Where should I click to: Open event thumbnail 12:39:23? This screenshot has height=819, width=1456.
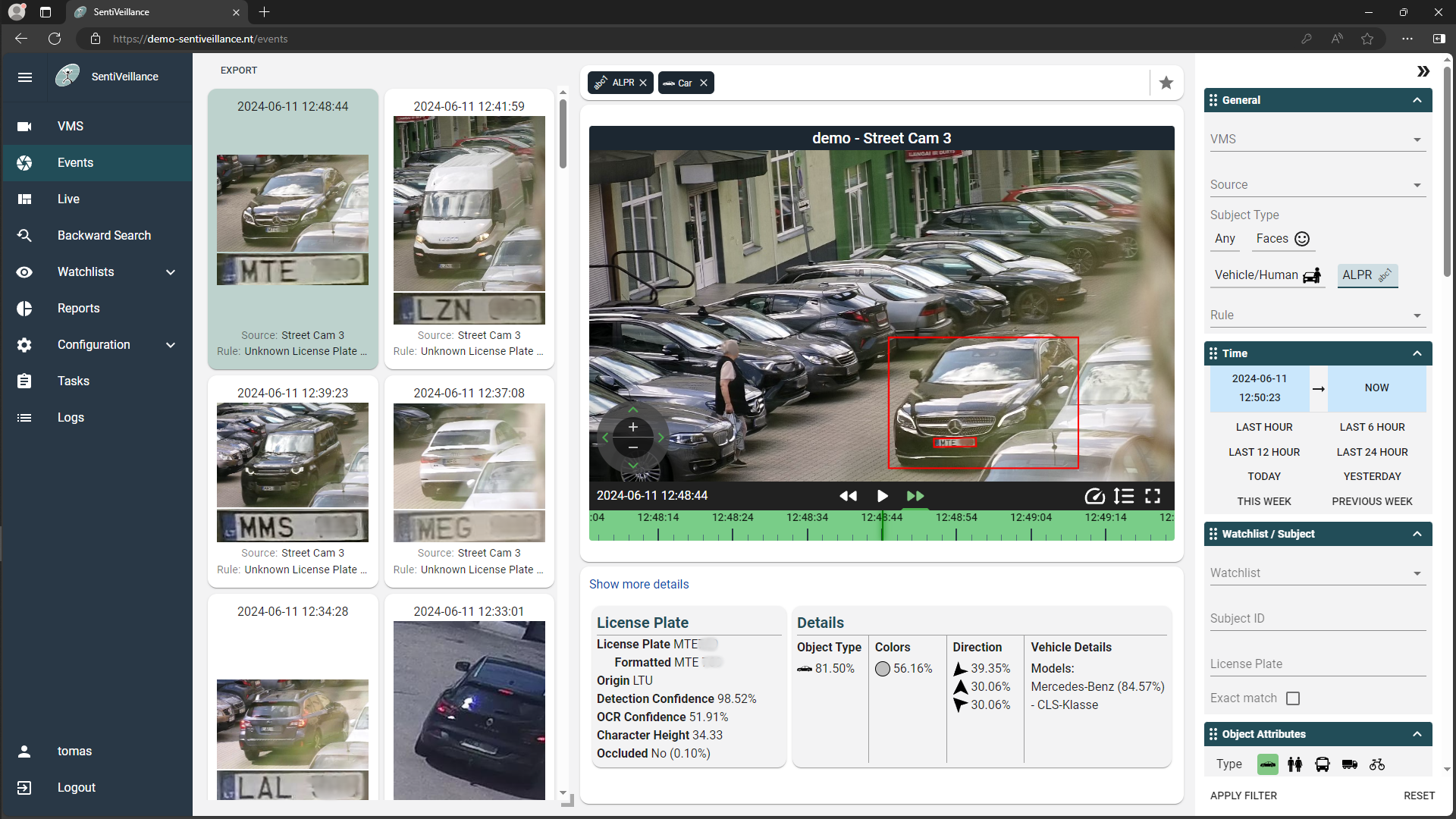coord(293,482)
